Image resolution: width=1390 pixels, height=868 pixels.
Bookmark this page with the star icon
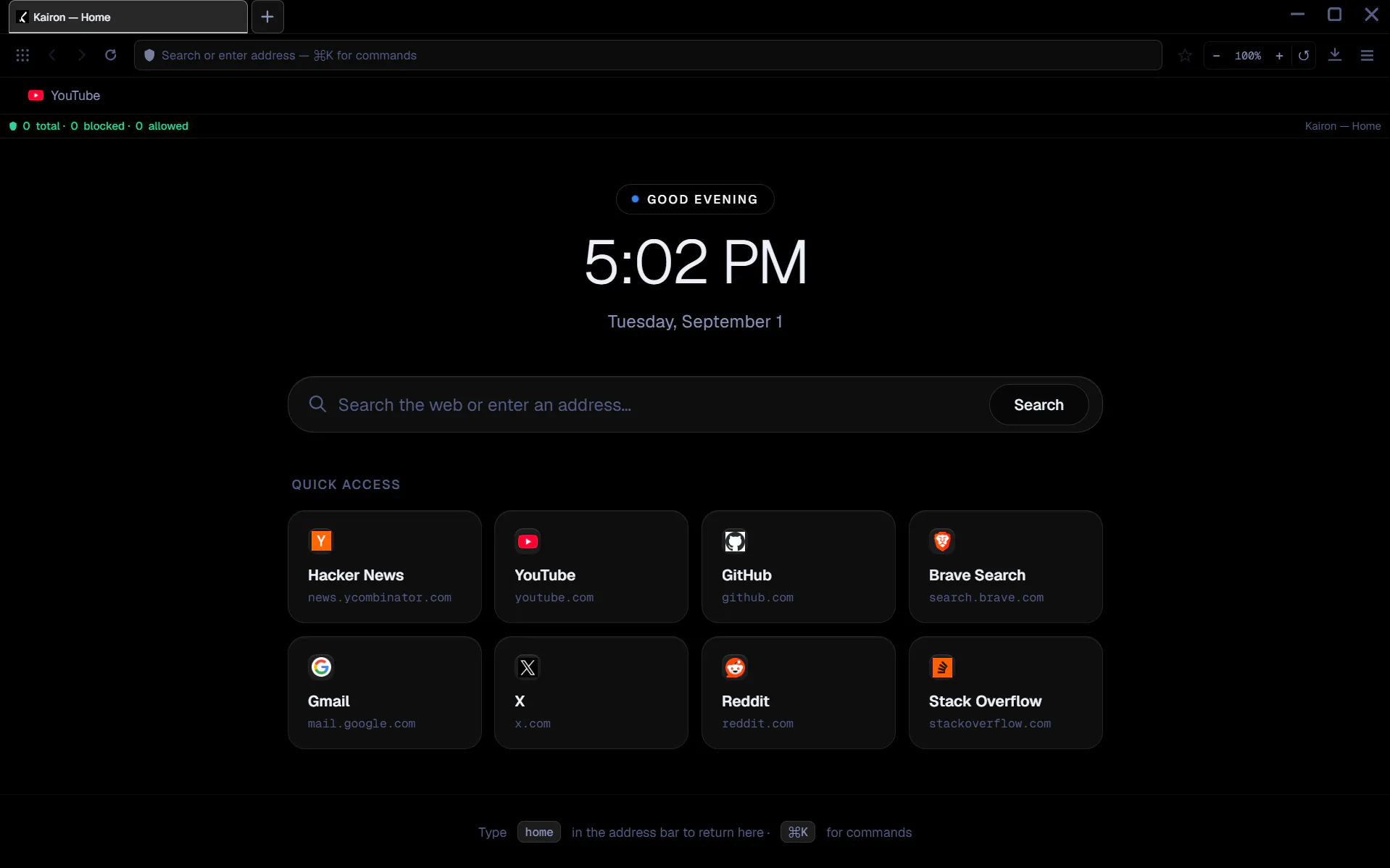[1185, 55]
